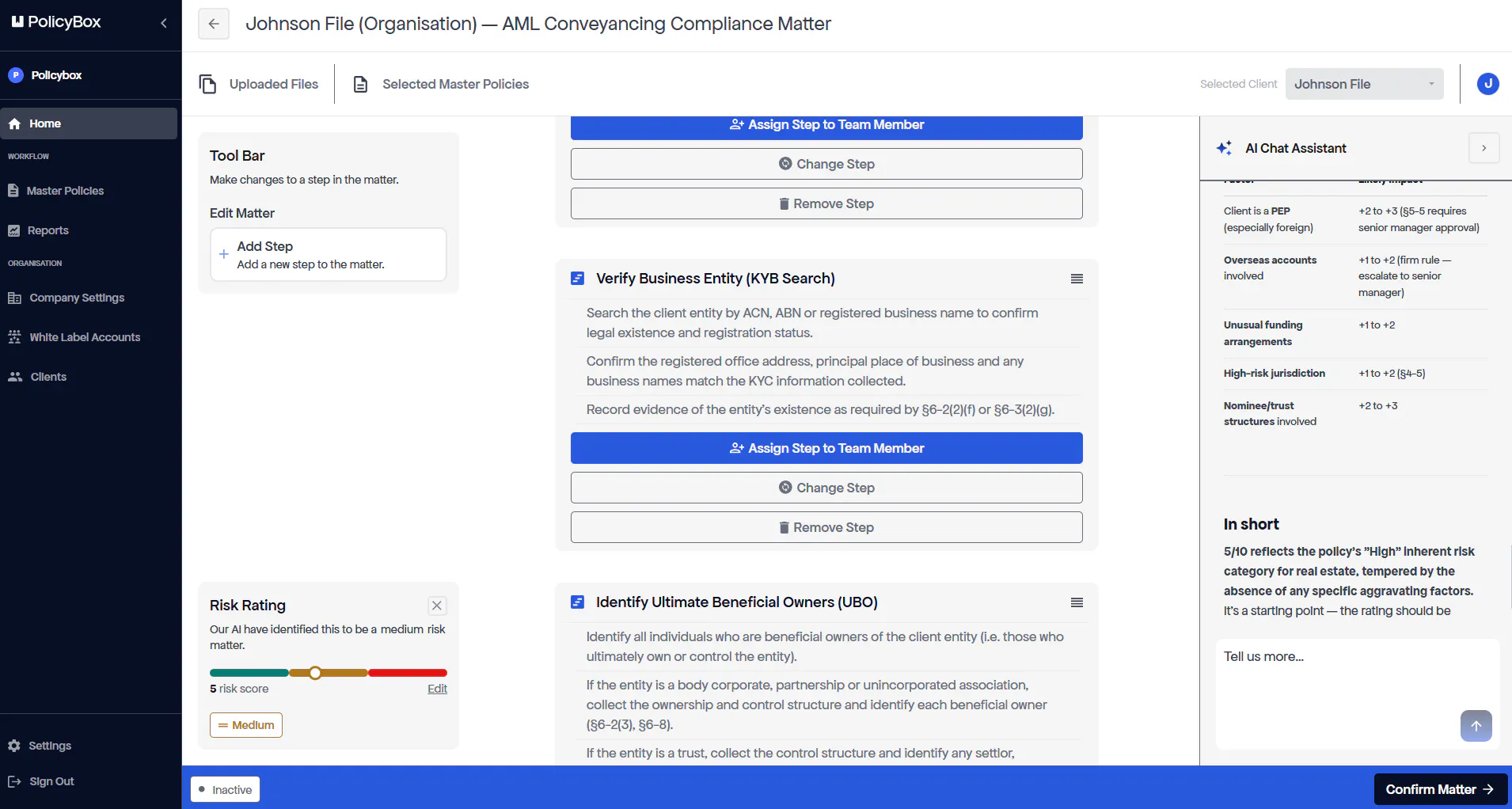The image size is (1512, 809).
Task: Click the Selected Master Policies document icon
Action: 360,84
